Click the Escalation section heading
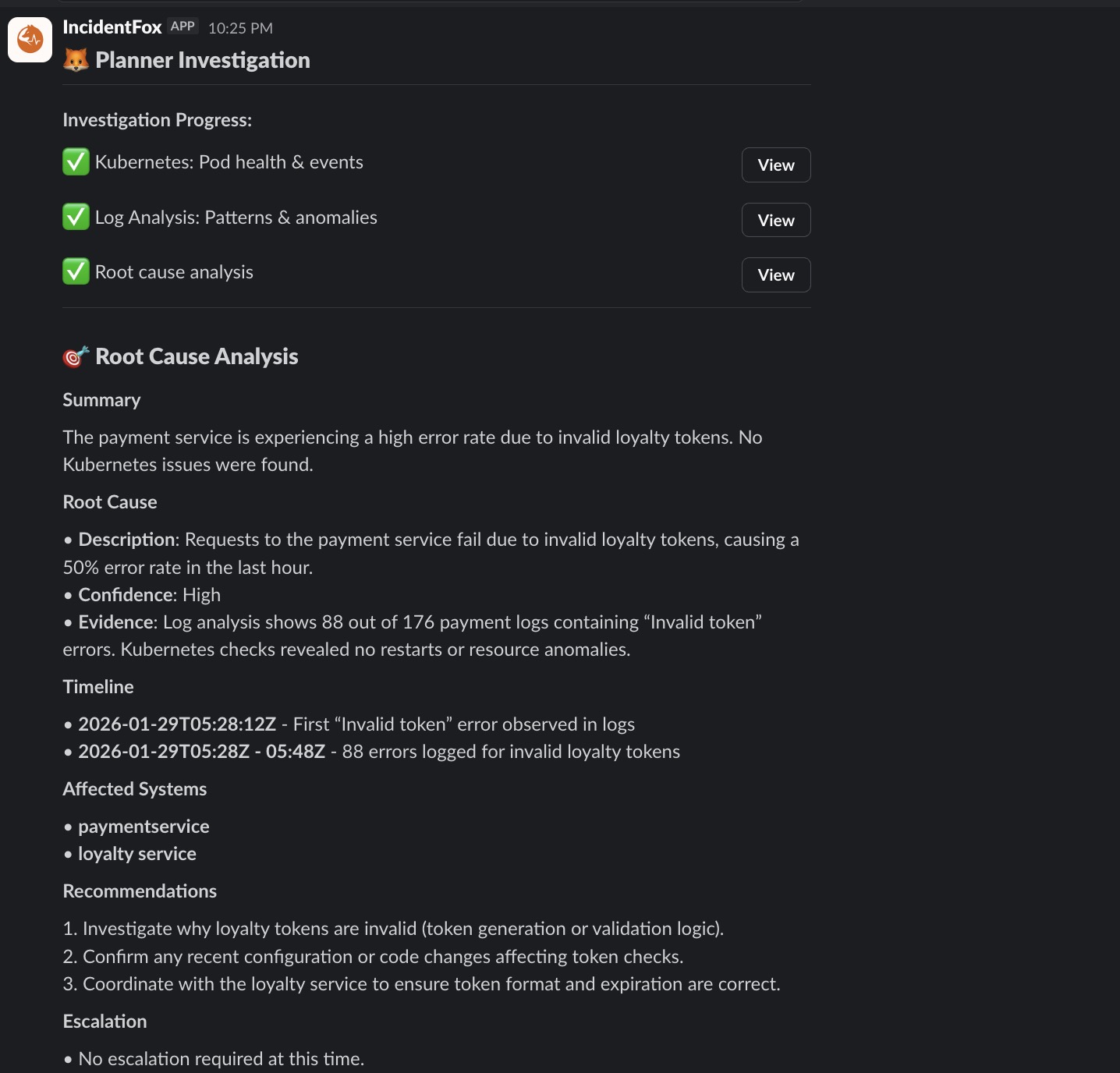 (x=105, y=1022)
